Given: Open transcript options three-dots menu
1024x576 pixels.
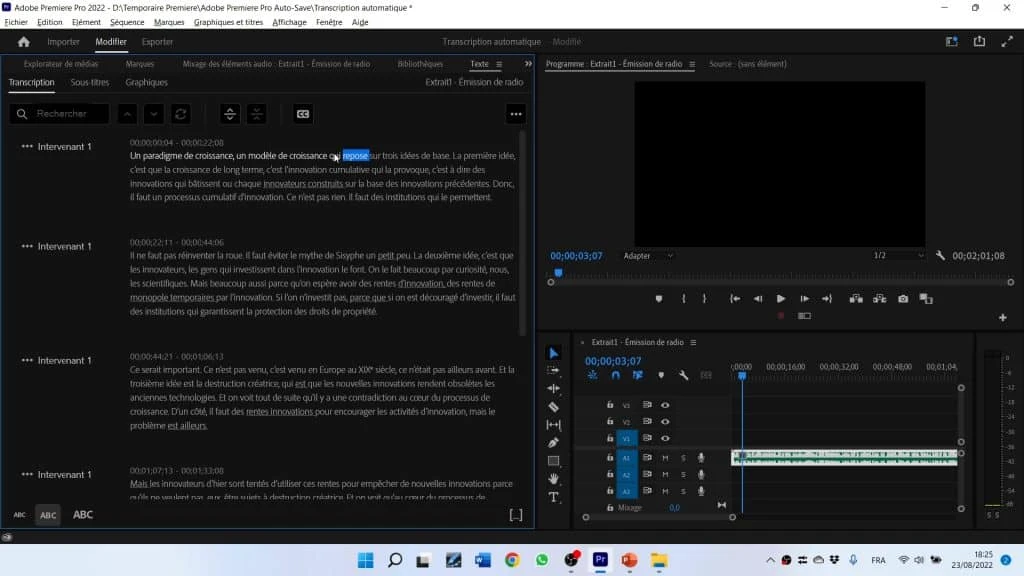Looking at the screenshot, I should coord(516,114).
